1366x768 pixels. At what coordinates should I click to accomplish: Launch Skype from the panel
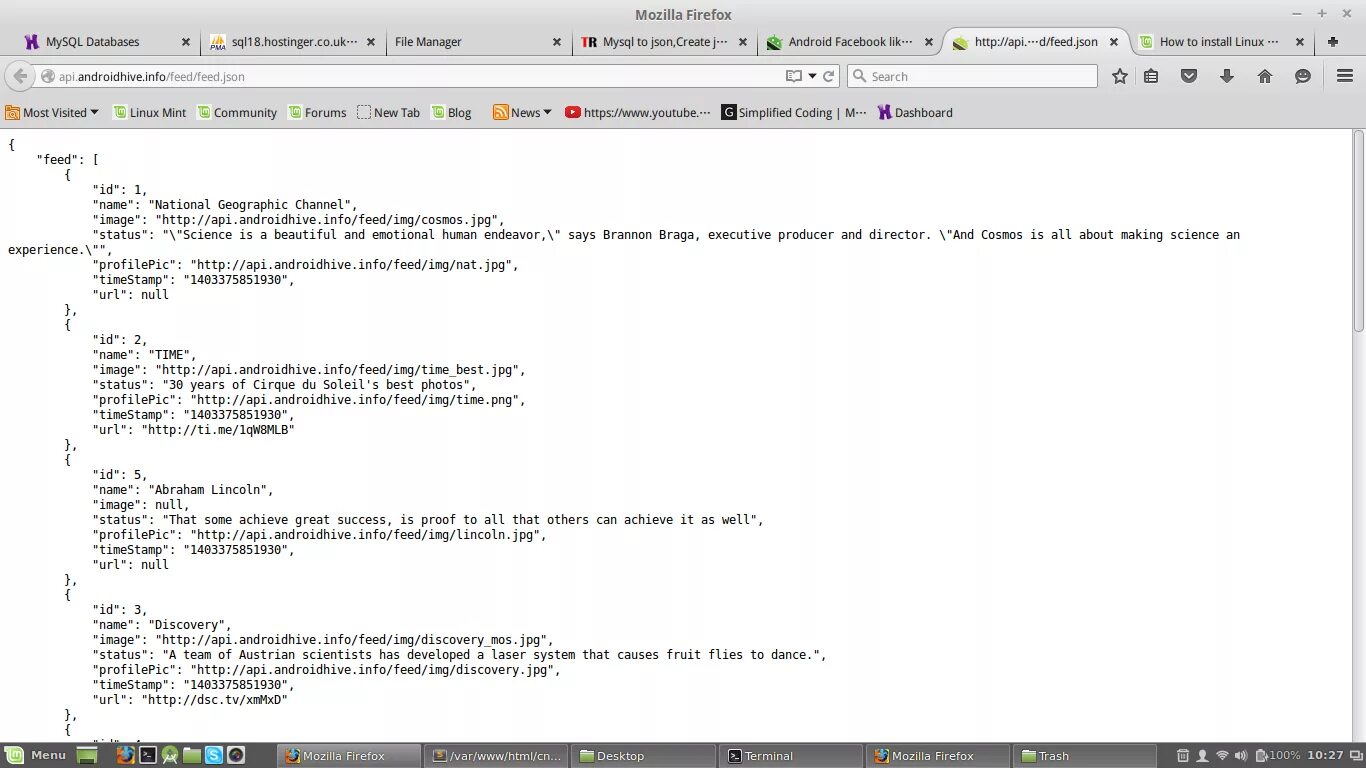(x=214, y=756)
